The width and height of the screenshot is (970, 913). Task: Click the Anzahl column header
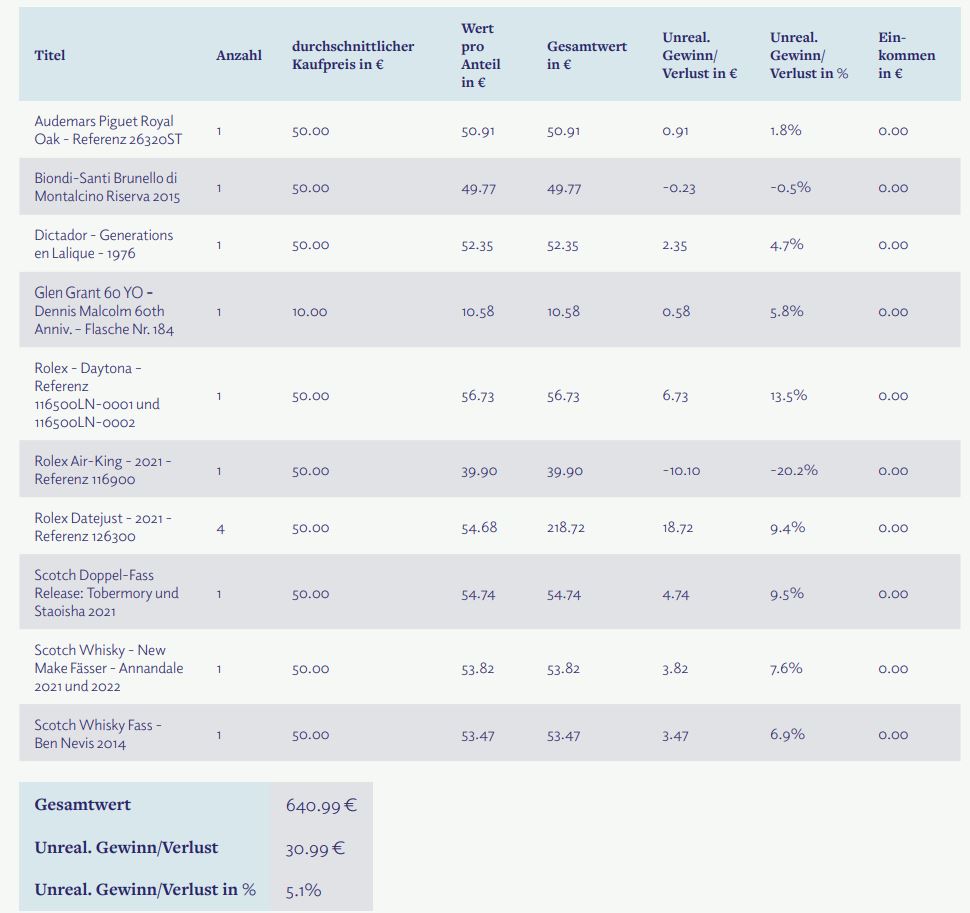pyautogui.click(x=239, y=55)
